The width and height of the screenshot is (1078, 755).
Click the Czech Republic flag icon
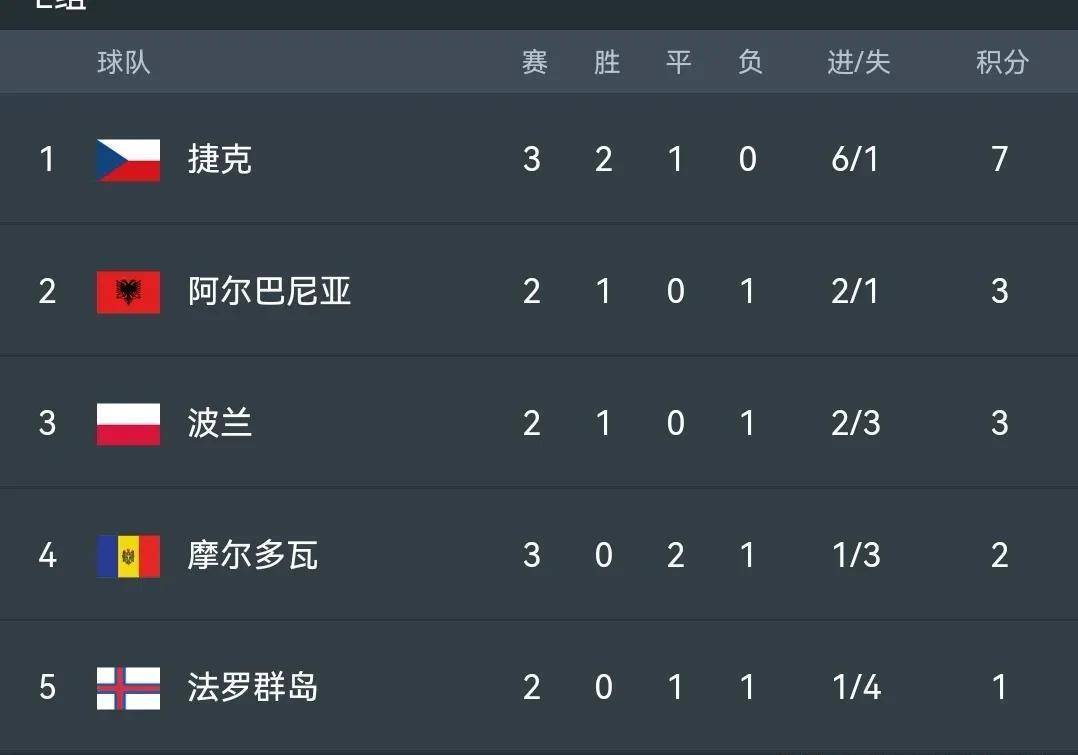point(127,160)
